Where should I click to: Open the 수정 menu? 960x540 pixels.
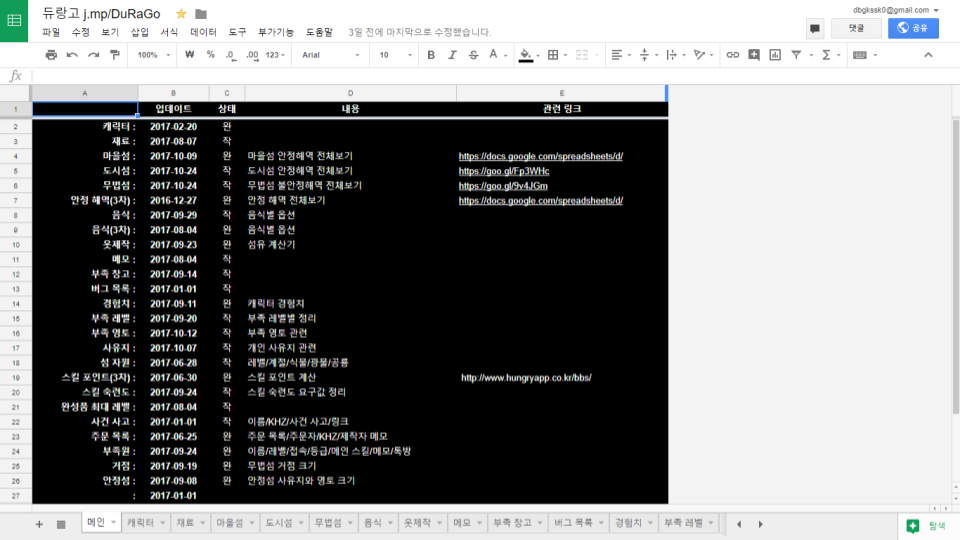pyautogui.click(x=80, y=32)
